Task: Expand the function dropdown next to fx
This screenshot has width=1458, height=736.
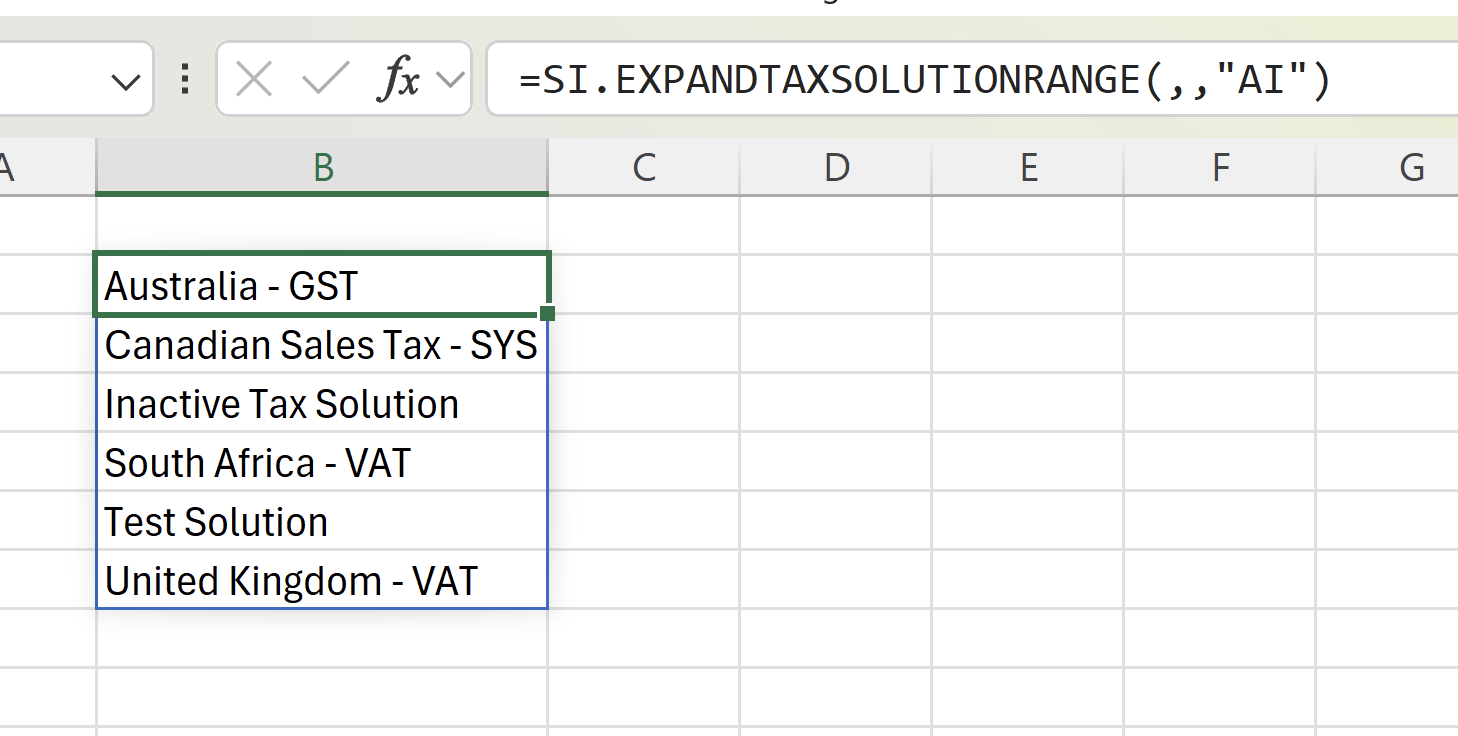Action: pyautogui.click(x=452, y=80)
